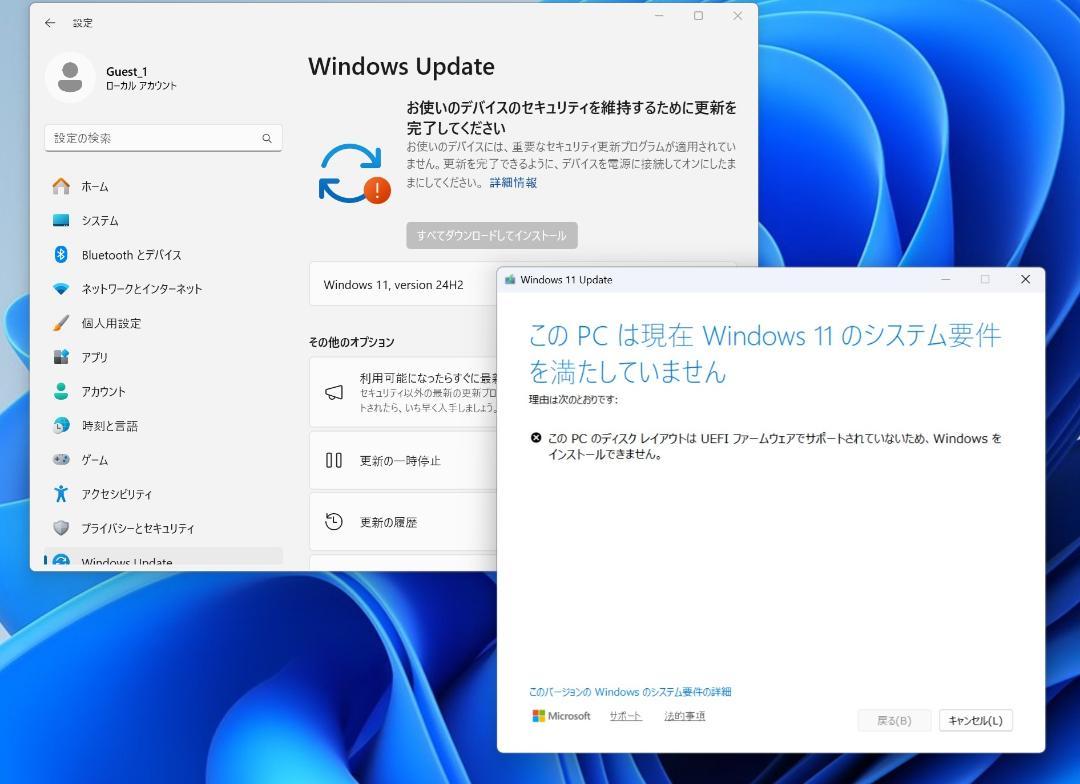The height and width of the screenshot is (784, 1080).
Task: Open プライバシーとセキュリティ settings
Action: [163, 528]
